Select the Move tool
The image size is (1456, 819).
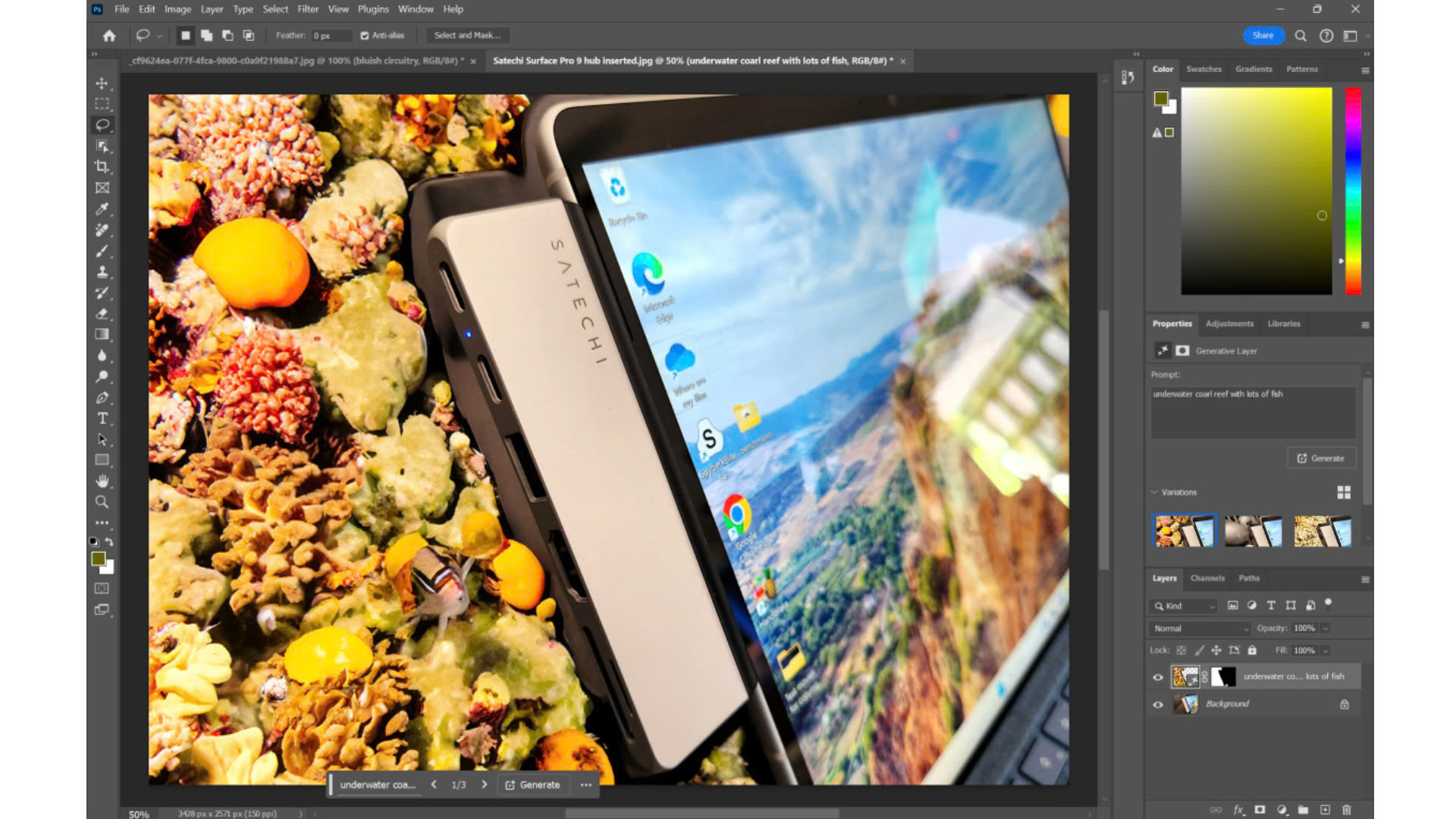pyautogui.click(x=102, y=83)
